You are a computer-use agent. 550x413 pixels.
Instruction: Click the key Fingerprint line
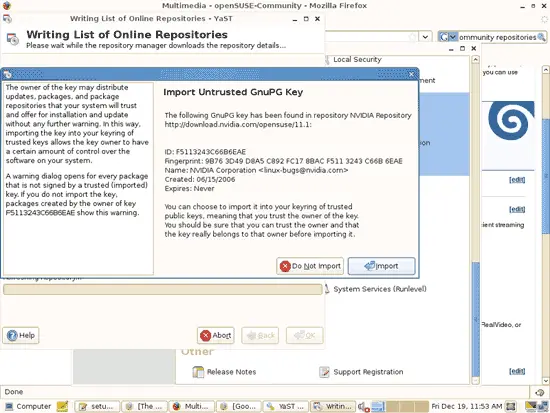click(283, 161)
